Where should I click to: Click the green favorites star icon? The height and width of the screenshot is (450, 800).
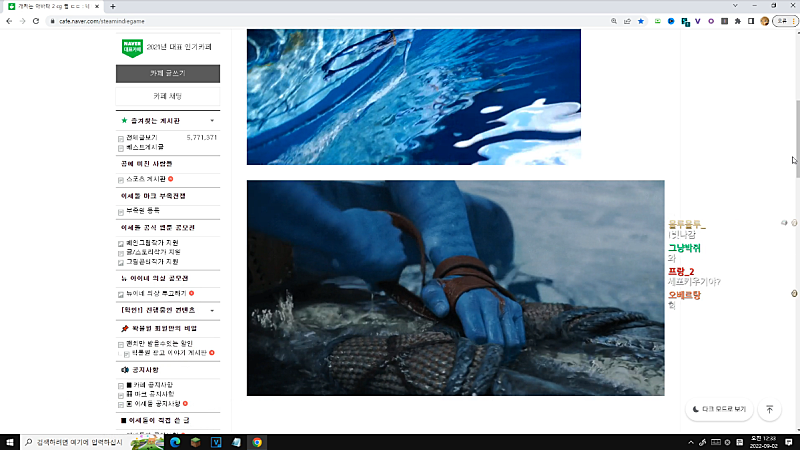(124, 121)
